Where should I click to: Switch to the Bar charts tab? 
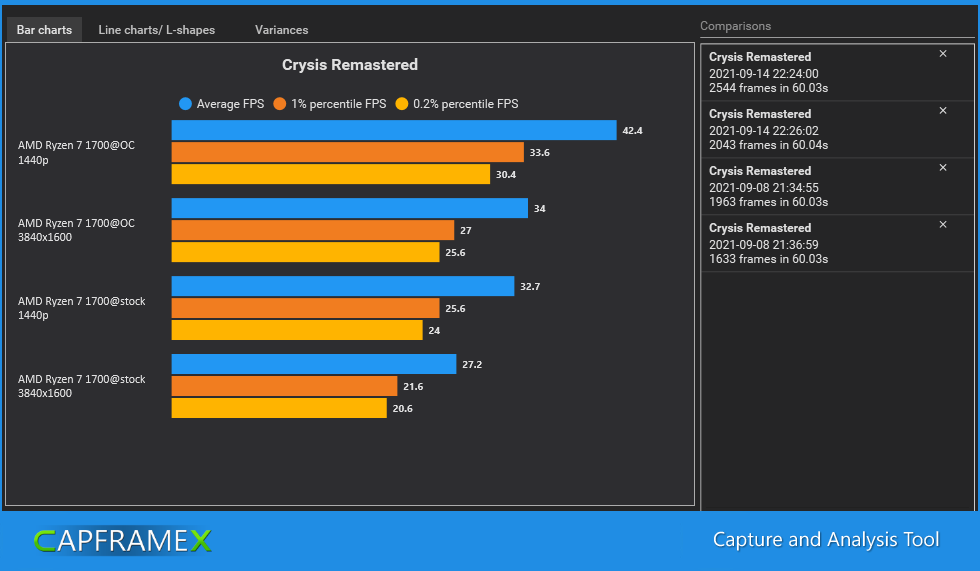[x=44, y=29]
